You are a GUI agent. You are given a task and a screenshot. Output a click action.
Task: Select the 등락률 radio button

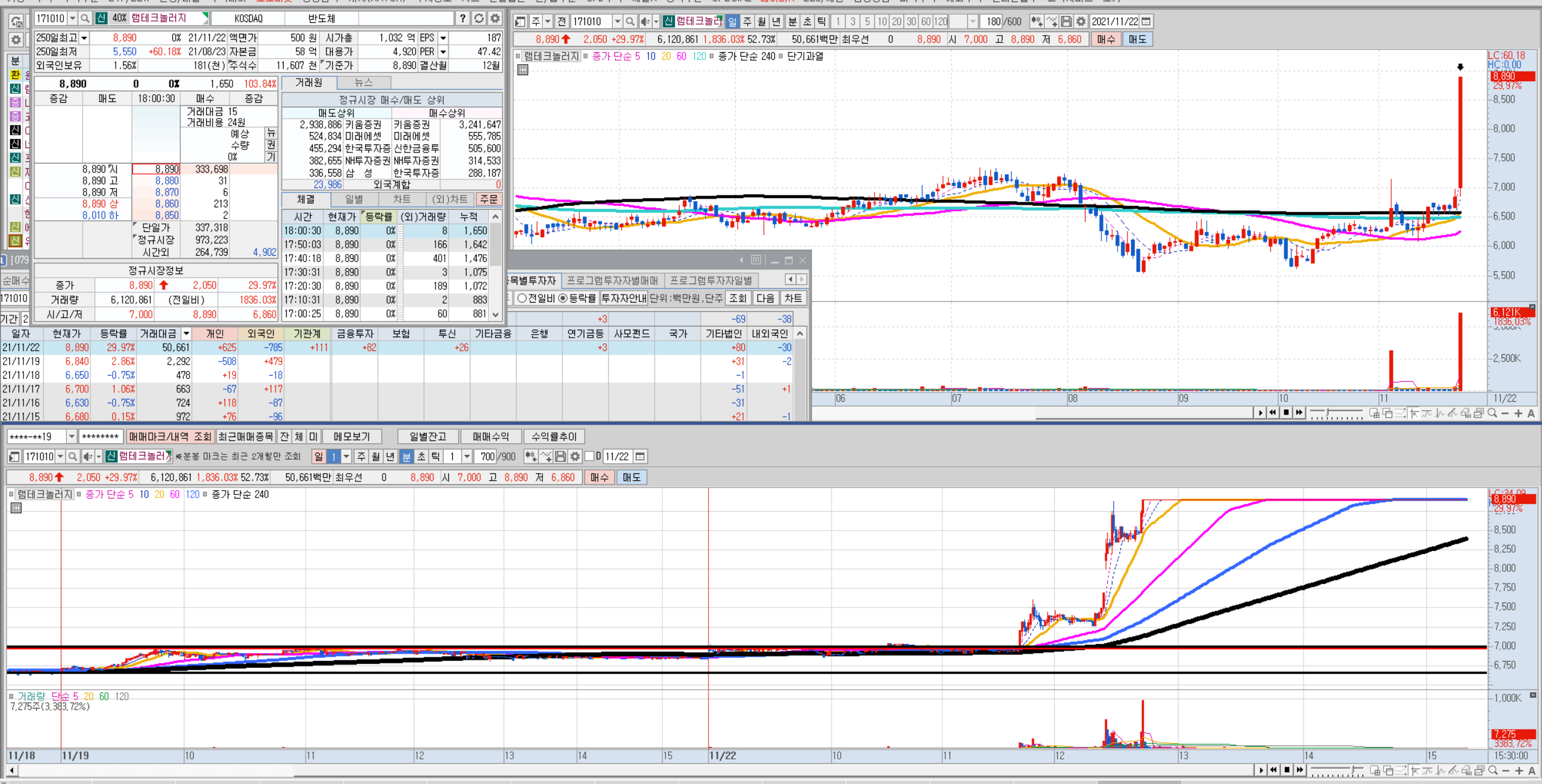(563, 298)
